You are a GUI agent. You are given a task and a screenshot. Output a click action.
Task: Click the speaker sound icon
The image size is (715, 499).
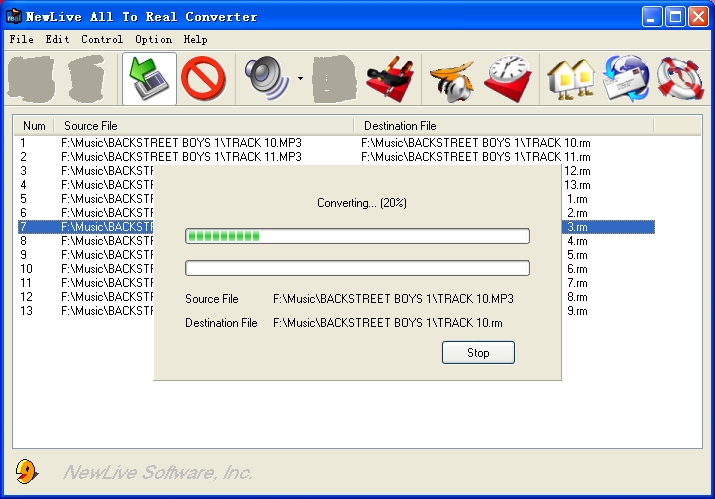click(x=266, y=79)
